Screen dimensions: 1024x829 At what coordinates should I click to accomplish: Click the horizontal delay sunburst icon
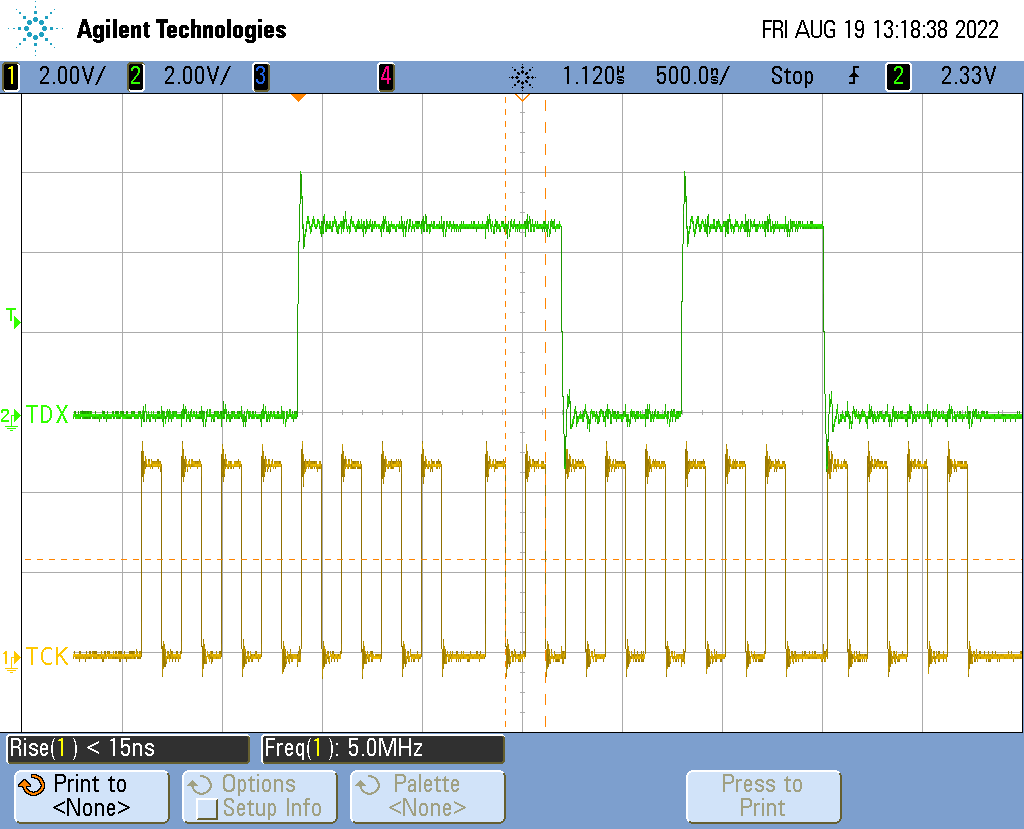tap(522, 76)
